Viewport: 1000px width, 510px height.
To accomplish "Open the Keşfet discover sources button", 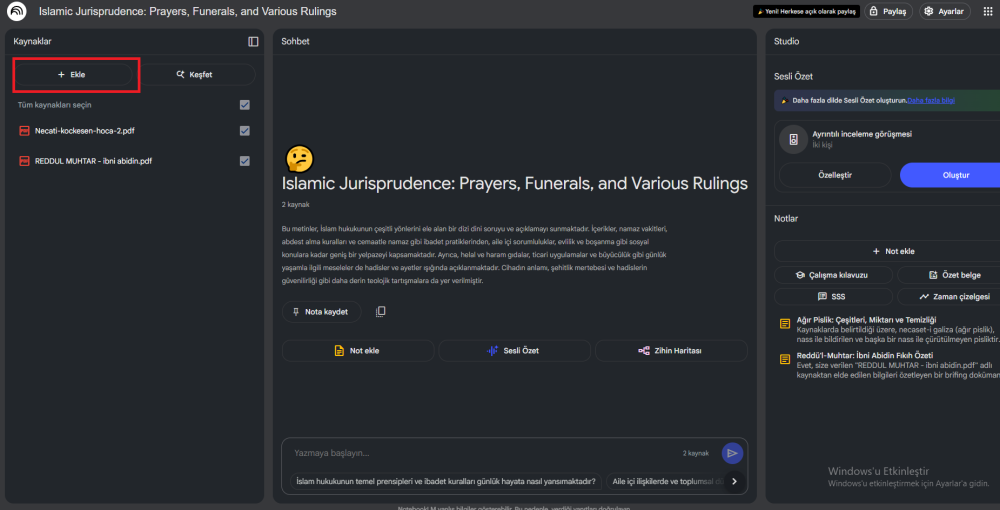I will [196, 75].
